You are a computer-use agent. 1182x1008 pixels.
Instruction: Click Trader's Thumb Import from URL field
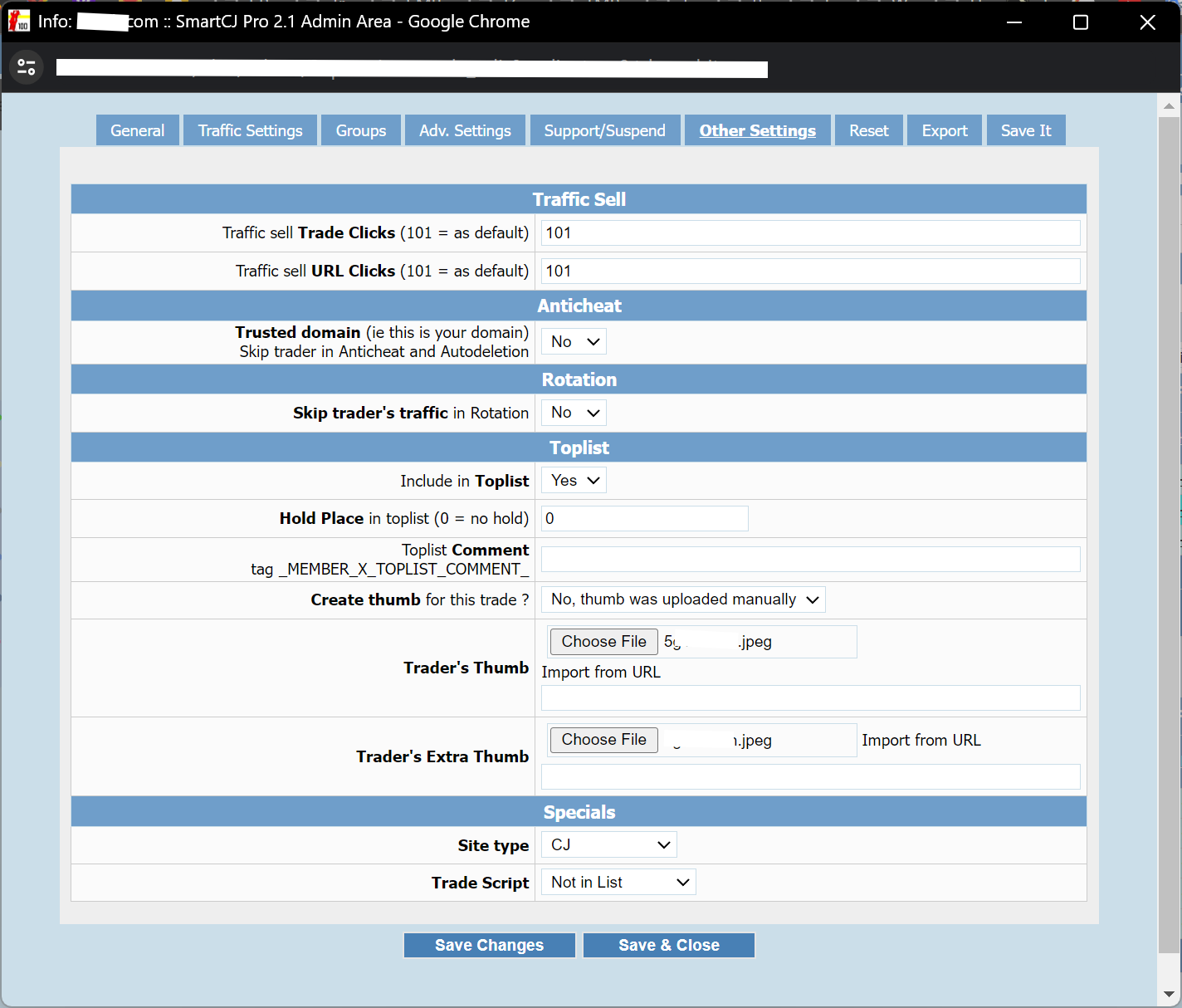810,697
